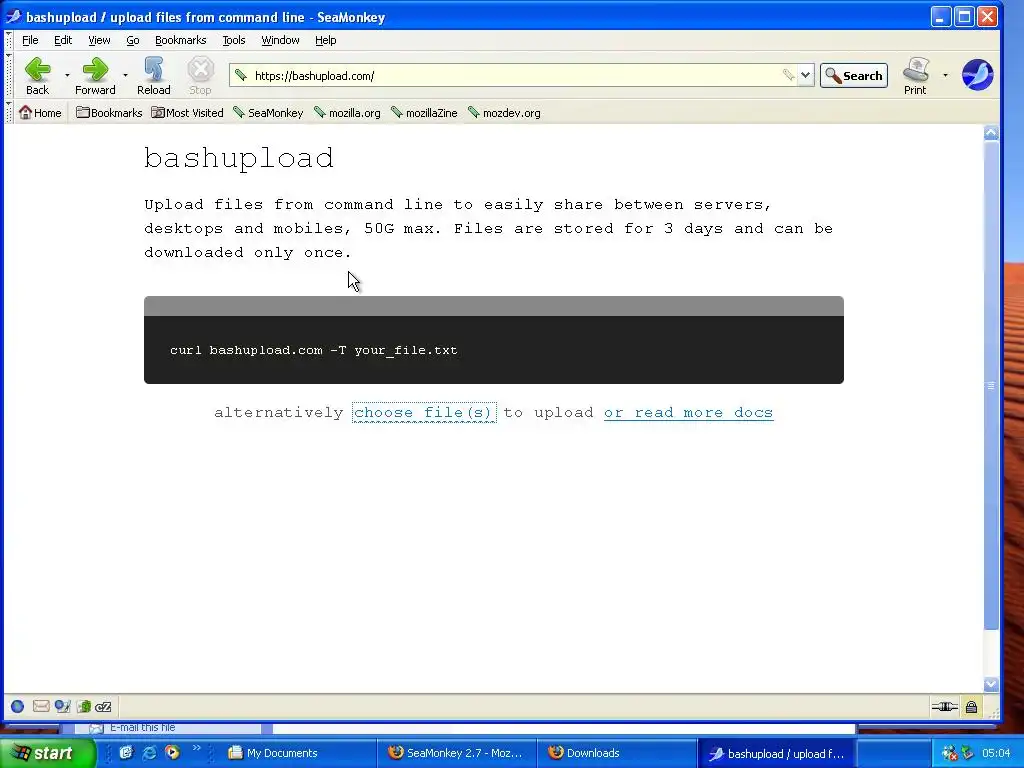Switch to SeaMonkey 2.7 taskbar window
The width and height of the screenshot is (1024, 768).
456,753
